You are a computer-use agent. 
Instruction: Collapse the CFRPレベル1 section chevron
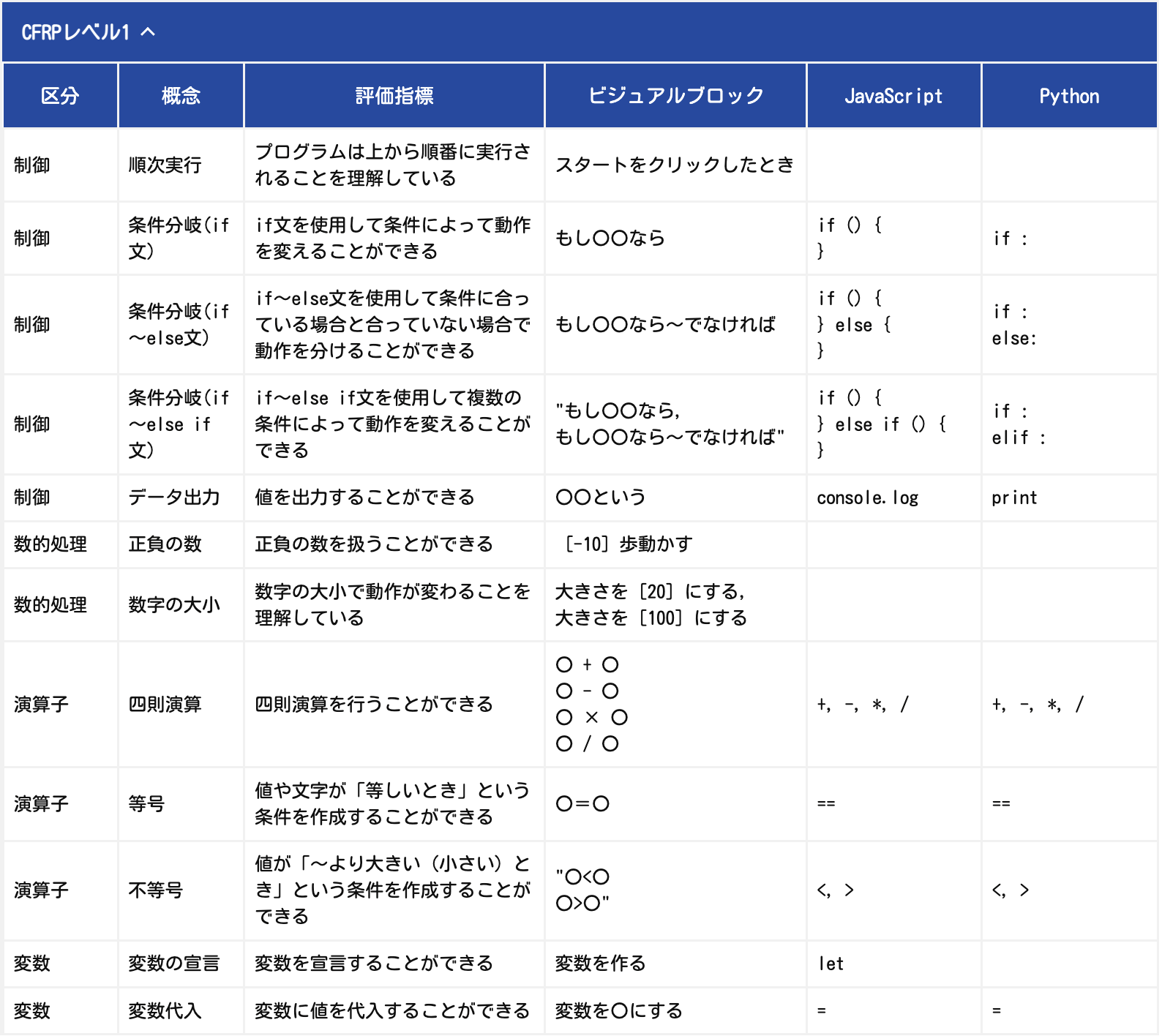pyautogui.click(x=148, y=32)
